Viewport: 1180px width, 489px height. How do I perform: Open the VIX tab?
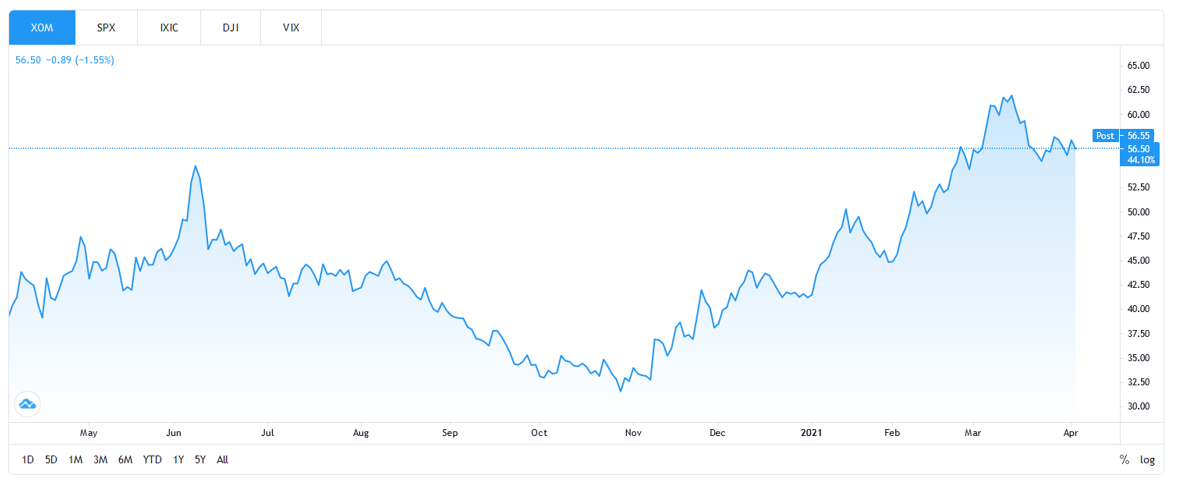pyautogui.click(x=290, y=26)
